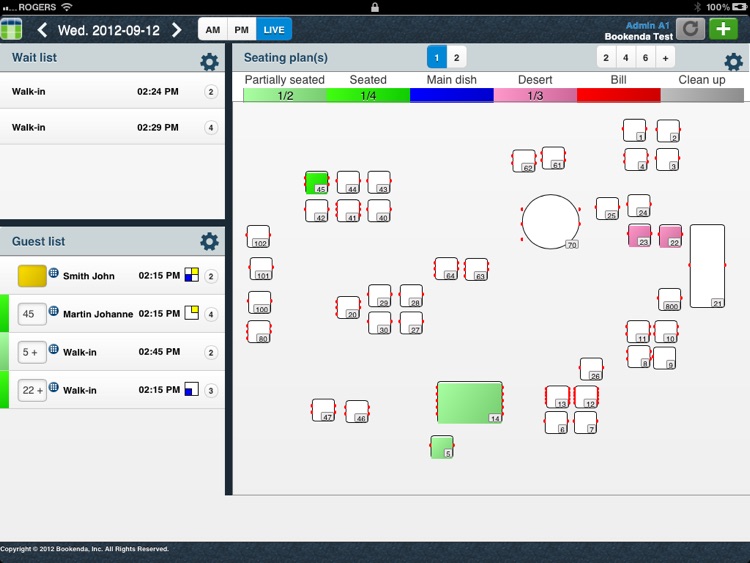
Task: Select table 40
Action: tap(379, 211)
